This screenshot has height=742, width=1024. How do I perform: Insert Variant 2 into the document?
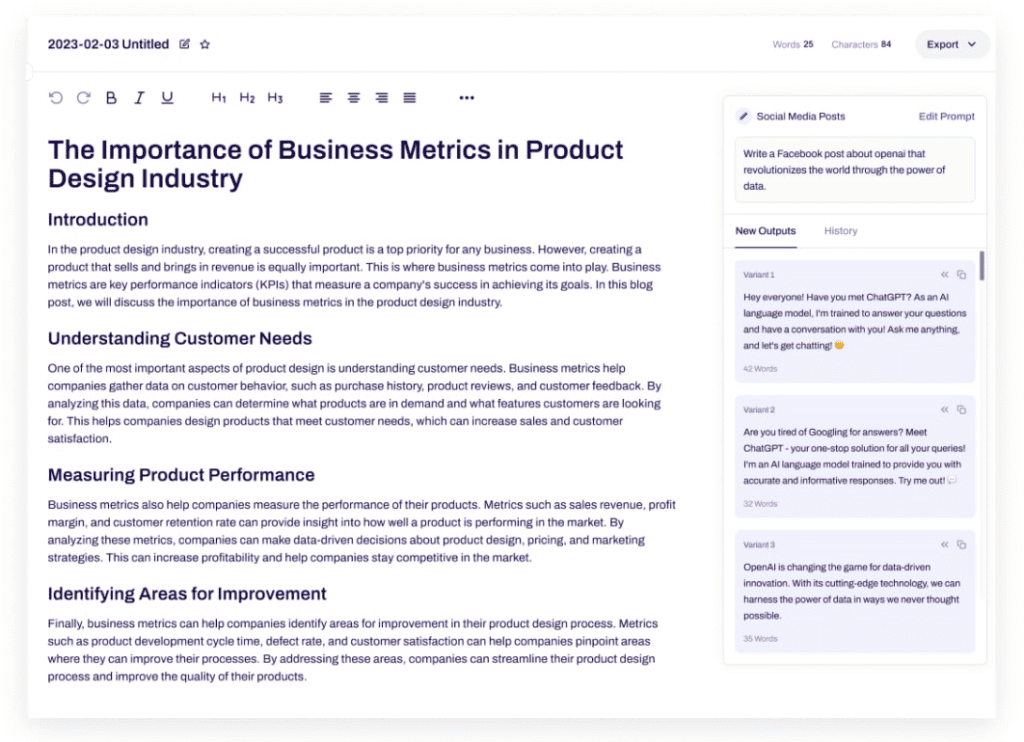[944, 410]
